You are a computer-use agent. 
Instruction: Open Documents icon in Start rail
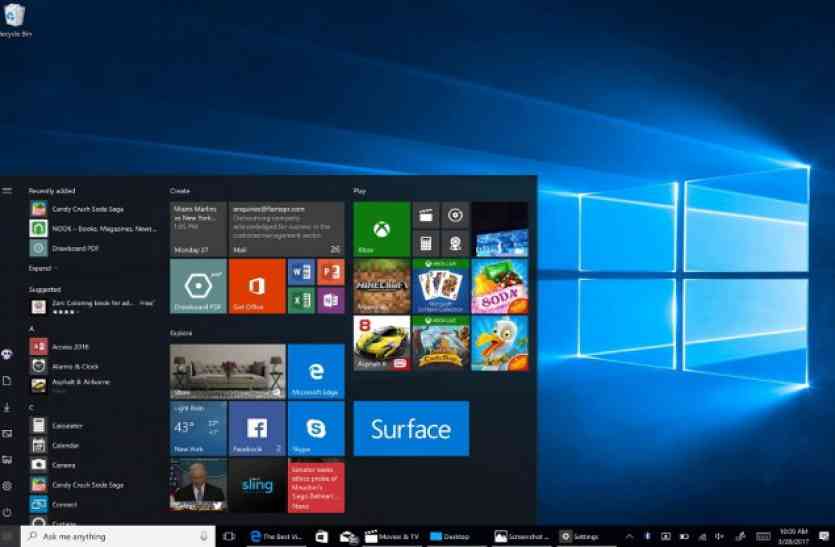pos(7,381)
